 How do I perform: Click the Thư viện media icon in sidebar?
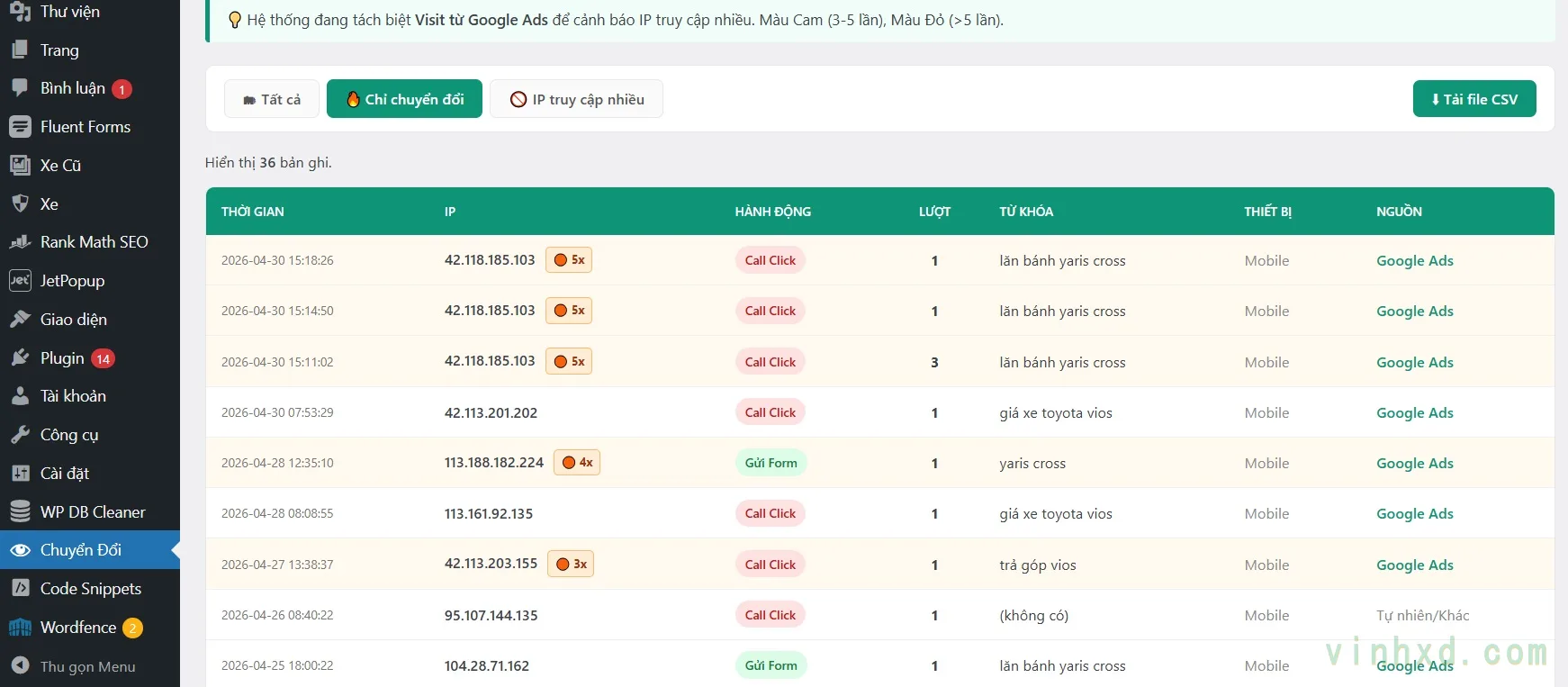click(20, 12)
